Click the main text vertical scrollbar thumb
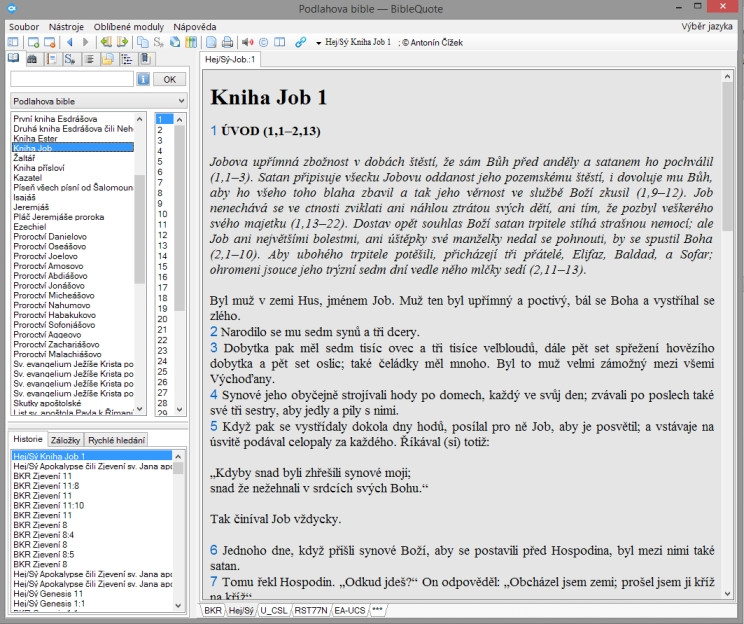Viewport: 744px width, 624px height. (727, 157)
